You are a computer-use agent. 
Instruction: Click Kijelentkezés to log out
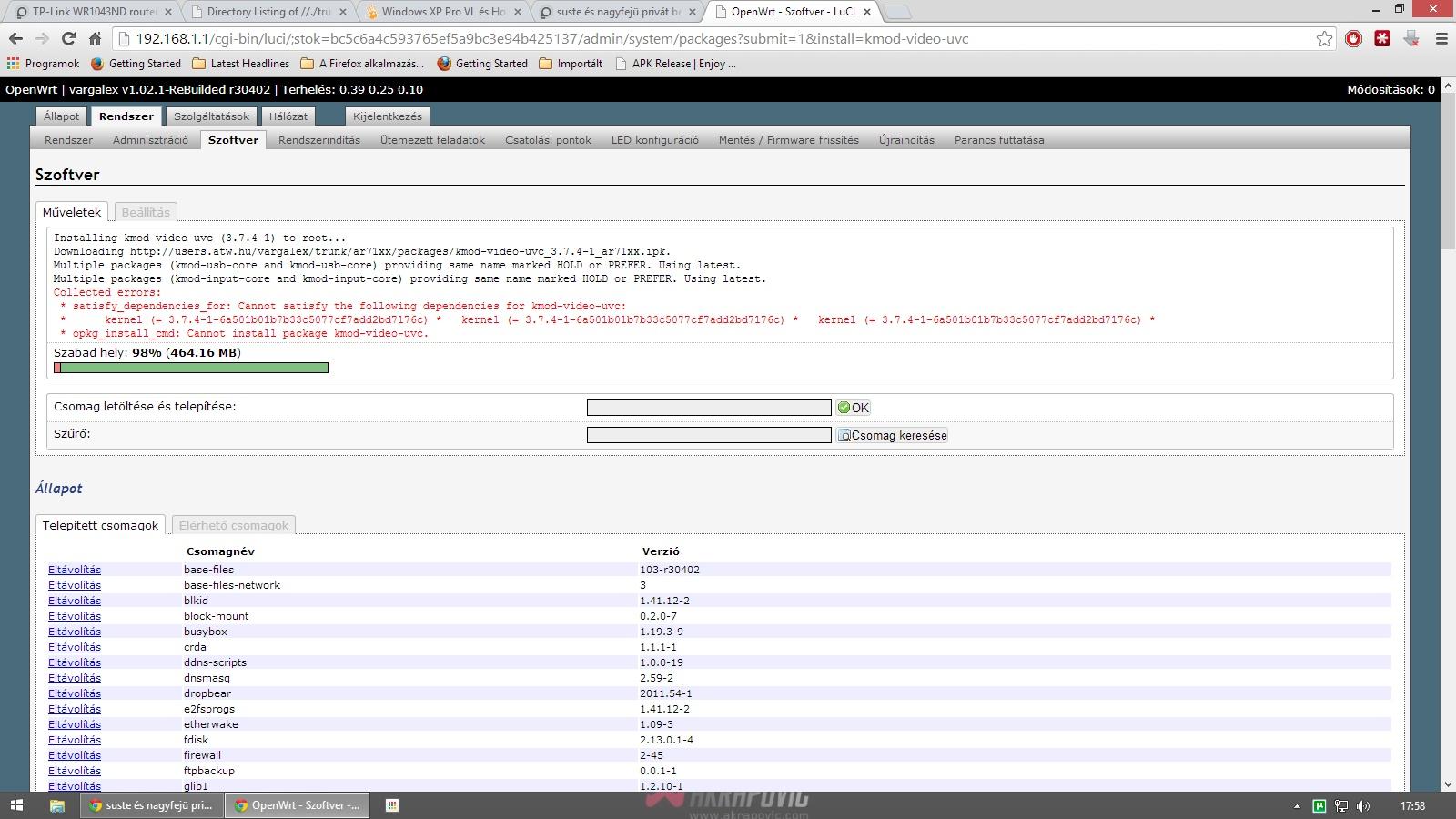(388, 116)
